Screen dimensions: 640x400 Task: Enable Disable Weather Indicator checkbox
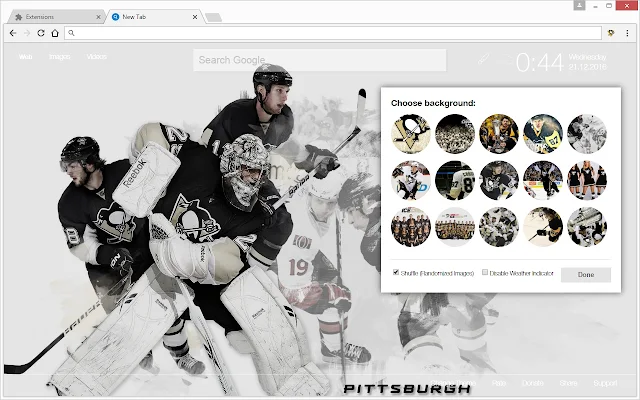coord(485,272)
